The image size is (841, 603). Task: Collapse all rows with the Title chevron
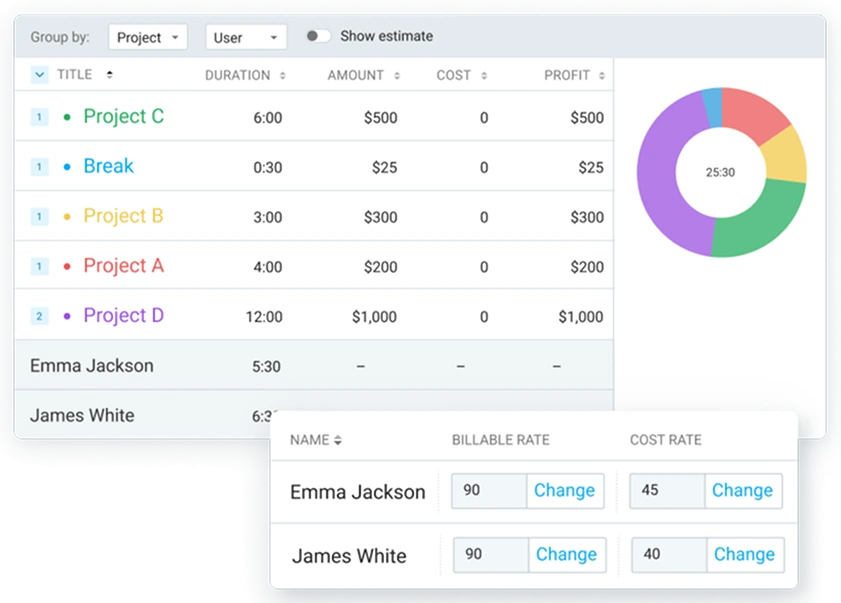pyautogui.click(x=39, y=75)
